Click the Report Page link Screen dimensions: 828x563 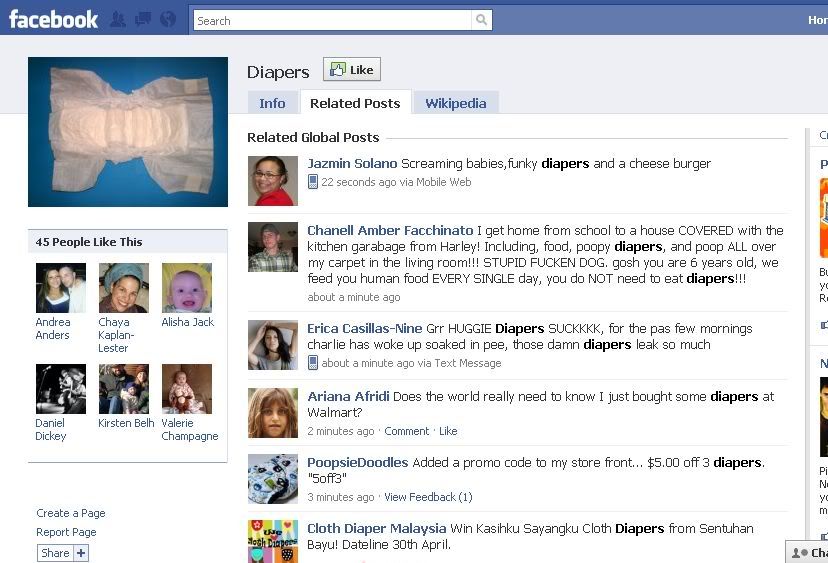66,532
